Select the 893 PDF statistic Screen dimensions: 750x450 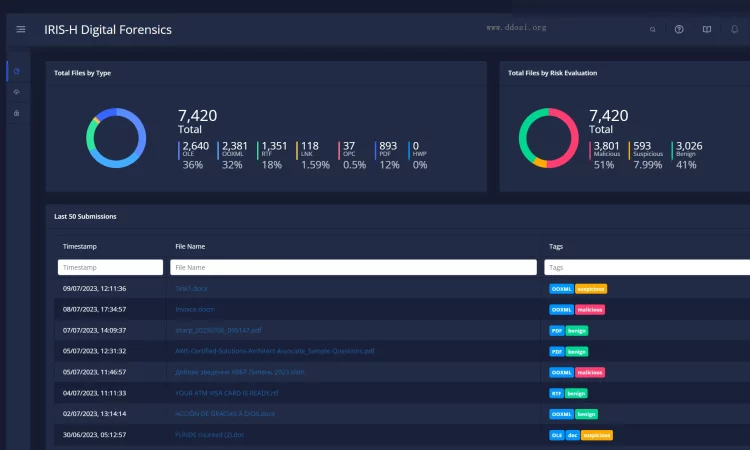tap(387, 155)
